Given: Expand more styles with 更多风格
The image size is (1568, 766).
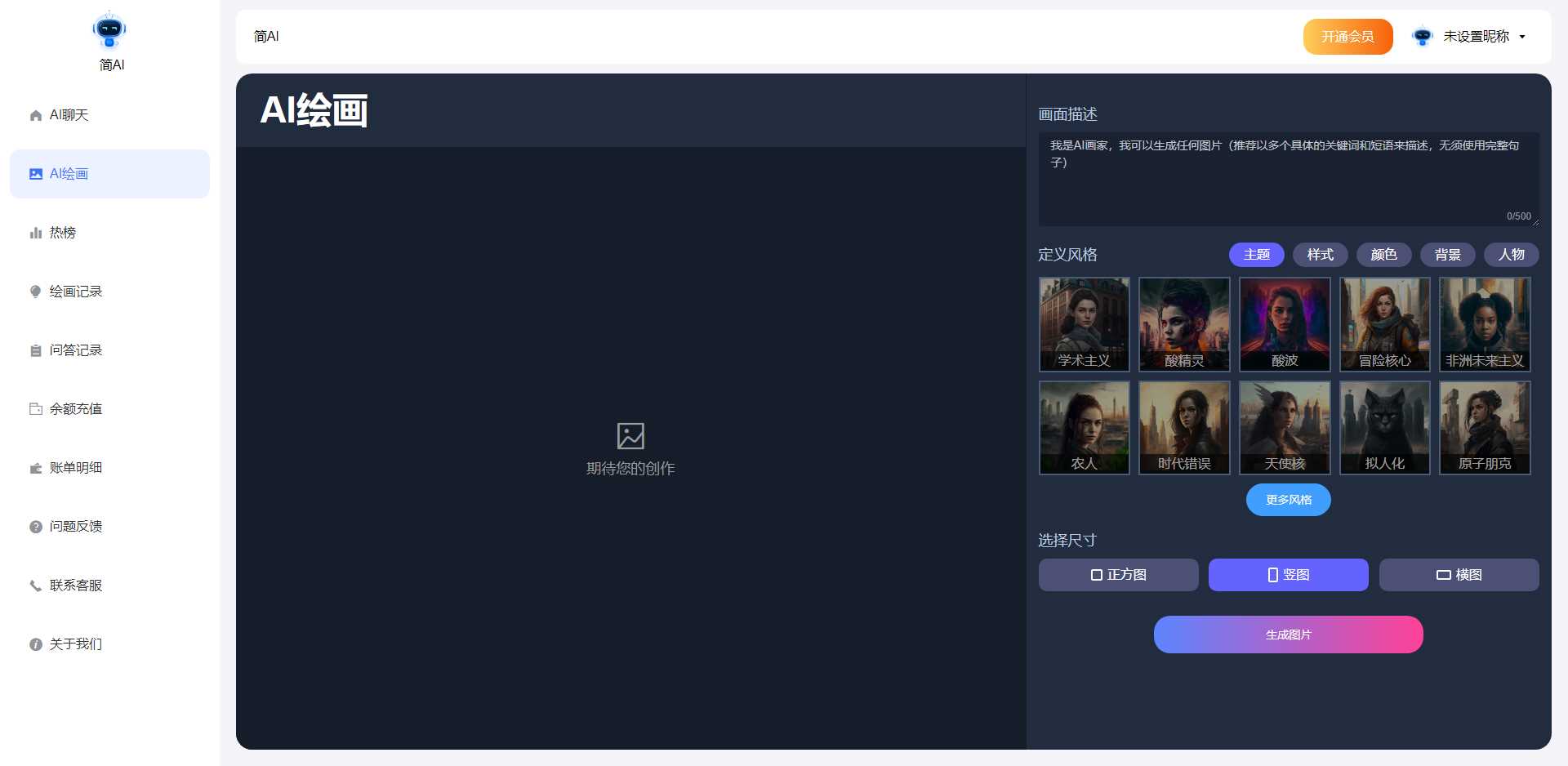Looking at the screenshot, I should click(1288, 499).
